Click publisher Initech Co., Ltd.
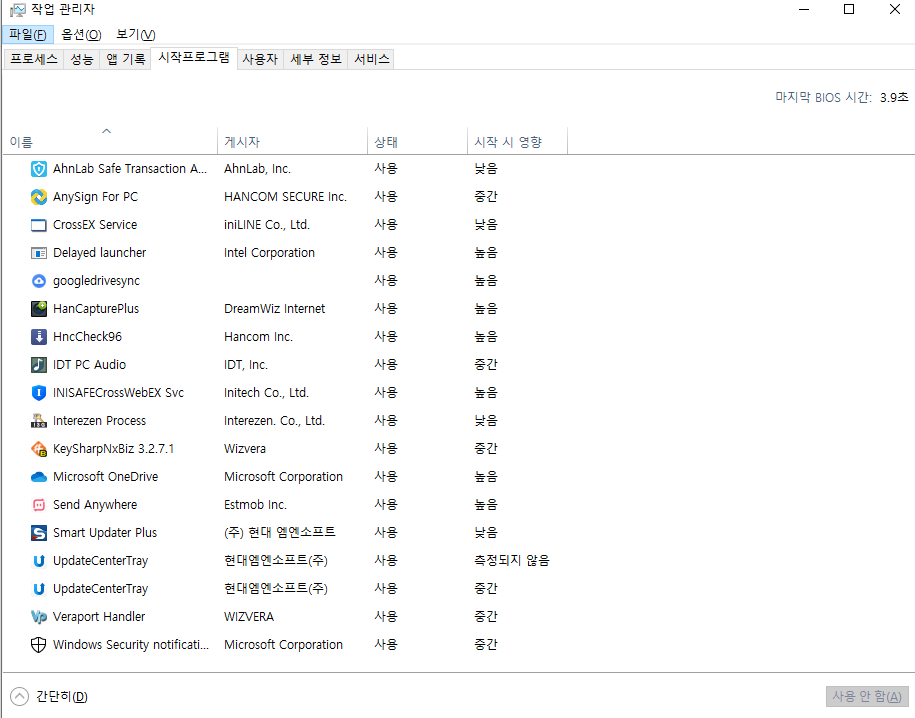This screenshot has height=718, width=915. [x=266, y=393]
